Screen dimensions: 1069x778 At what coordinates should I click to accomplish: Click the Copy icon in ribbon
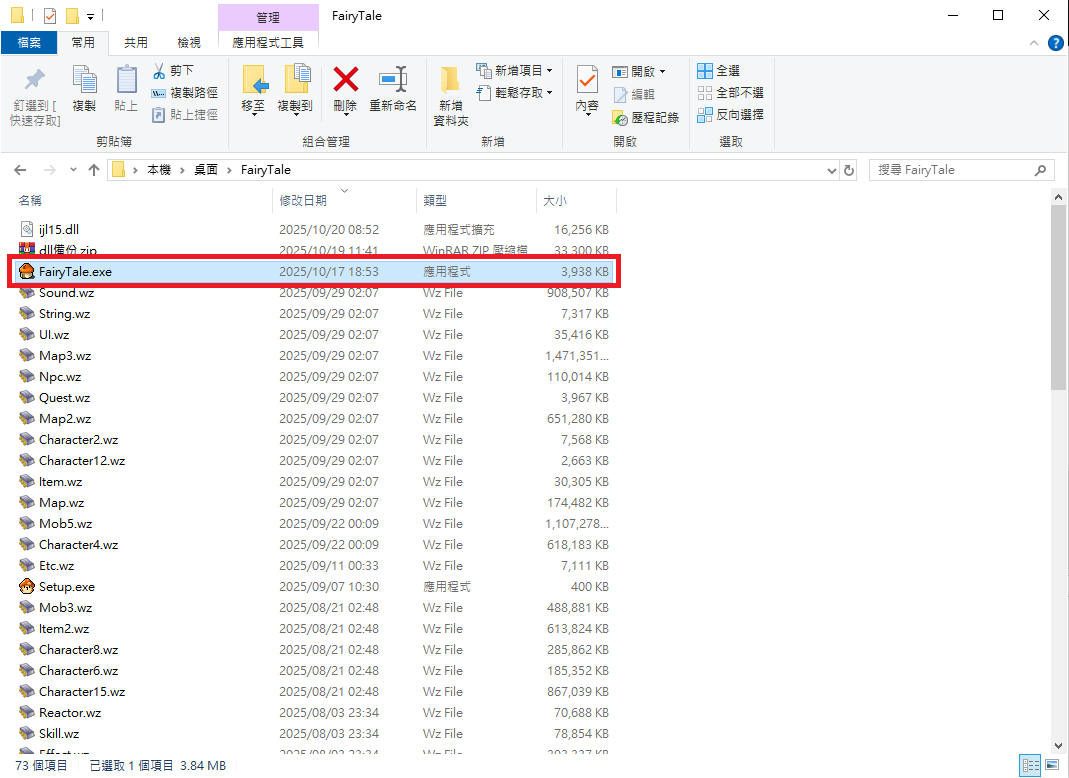tap(84, 81)
